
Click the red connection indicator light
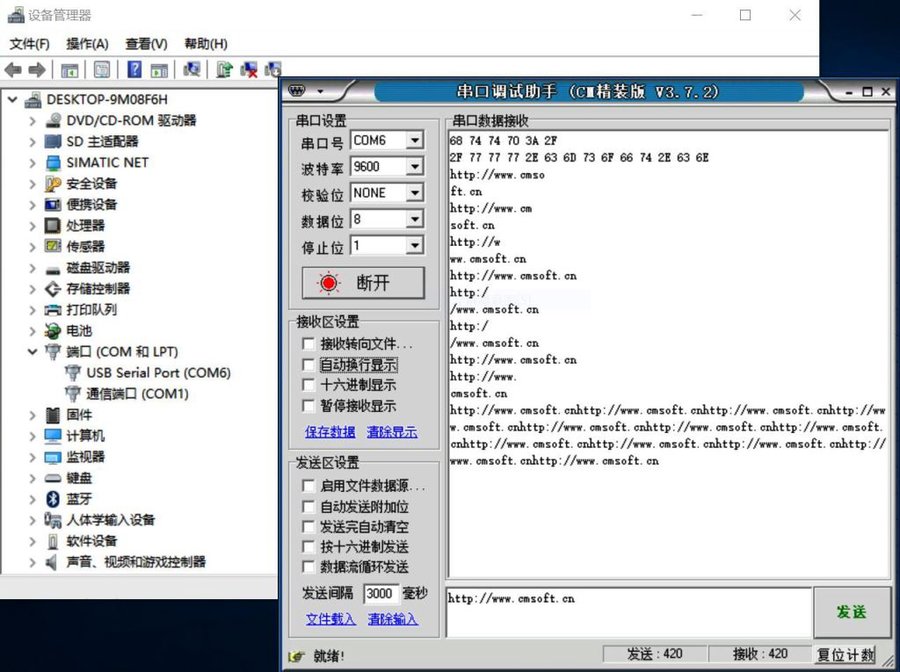329,283
